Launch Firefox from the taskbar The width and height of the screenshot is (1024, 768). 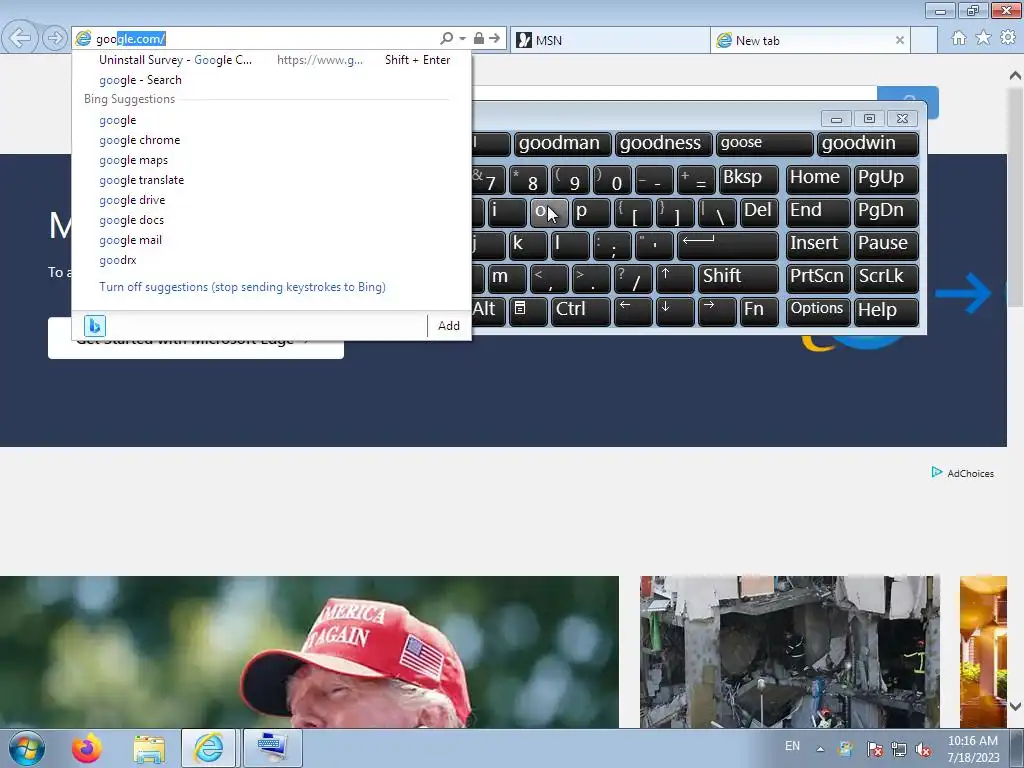[87, 748]
